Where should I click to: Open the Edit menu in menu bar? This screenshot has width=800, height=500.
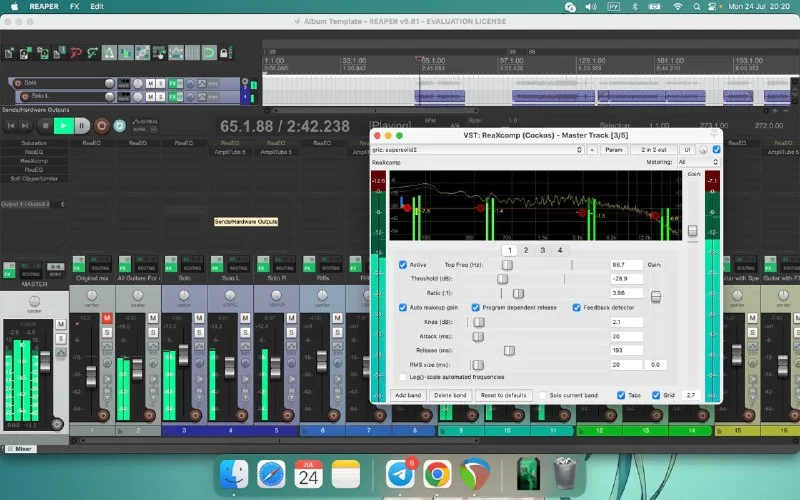96,6
